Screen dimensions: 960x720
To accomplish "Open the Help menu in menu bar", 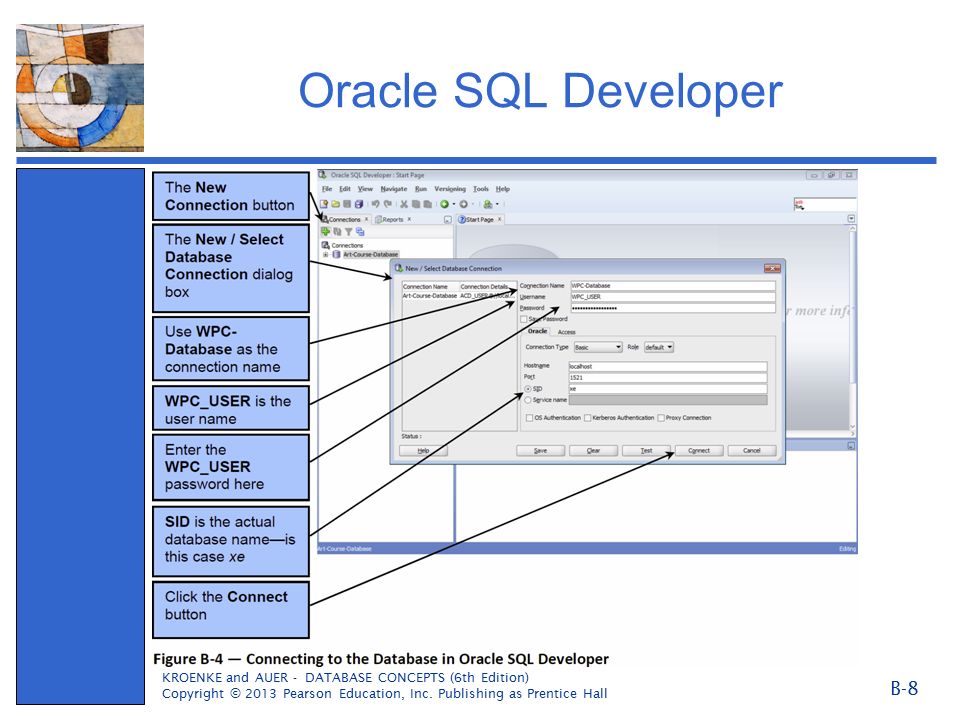I will coord(503,189).
